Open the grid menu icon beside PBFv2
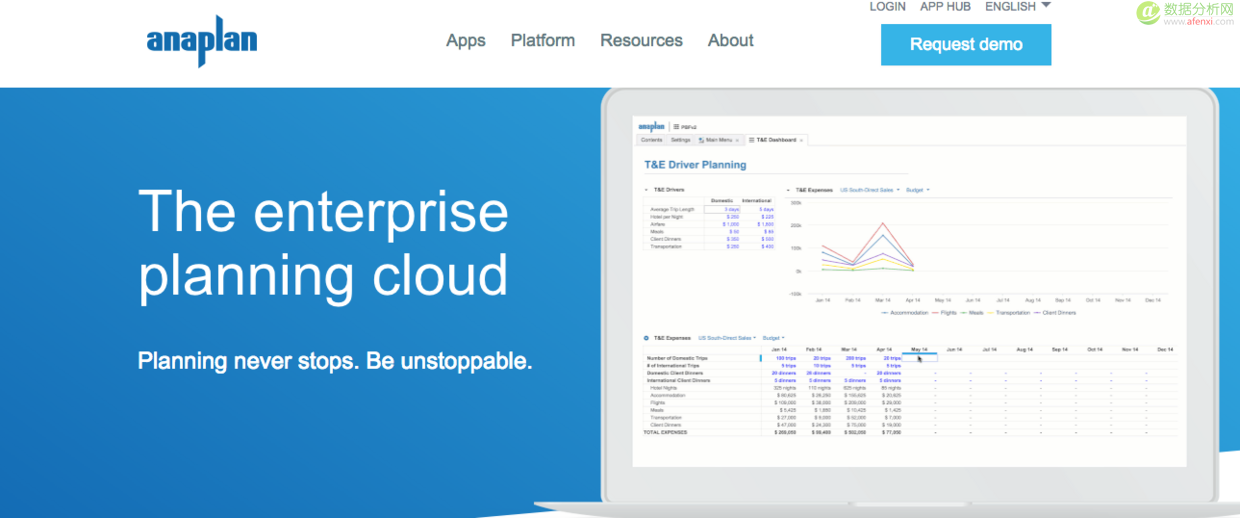This screenshot has height=518, width=1240. point(676,127)
